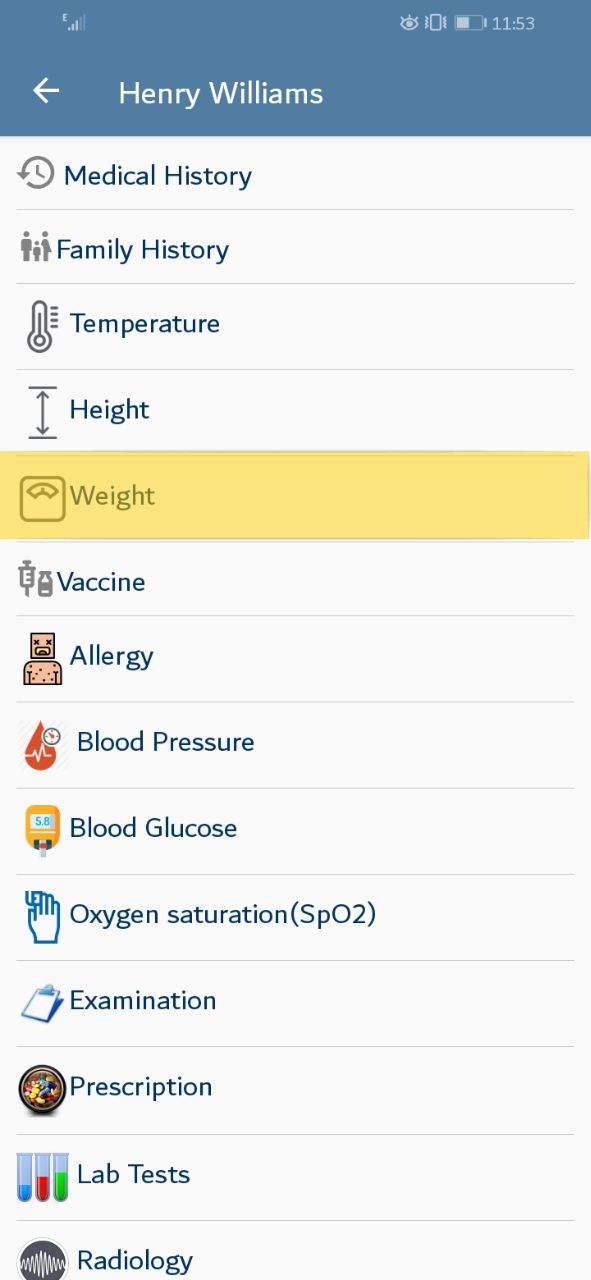This screenshot has height=1280, width=591.
Task: Open the Radiology entry
Action: coord(295,1251)
